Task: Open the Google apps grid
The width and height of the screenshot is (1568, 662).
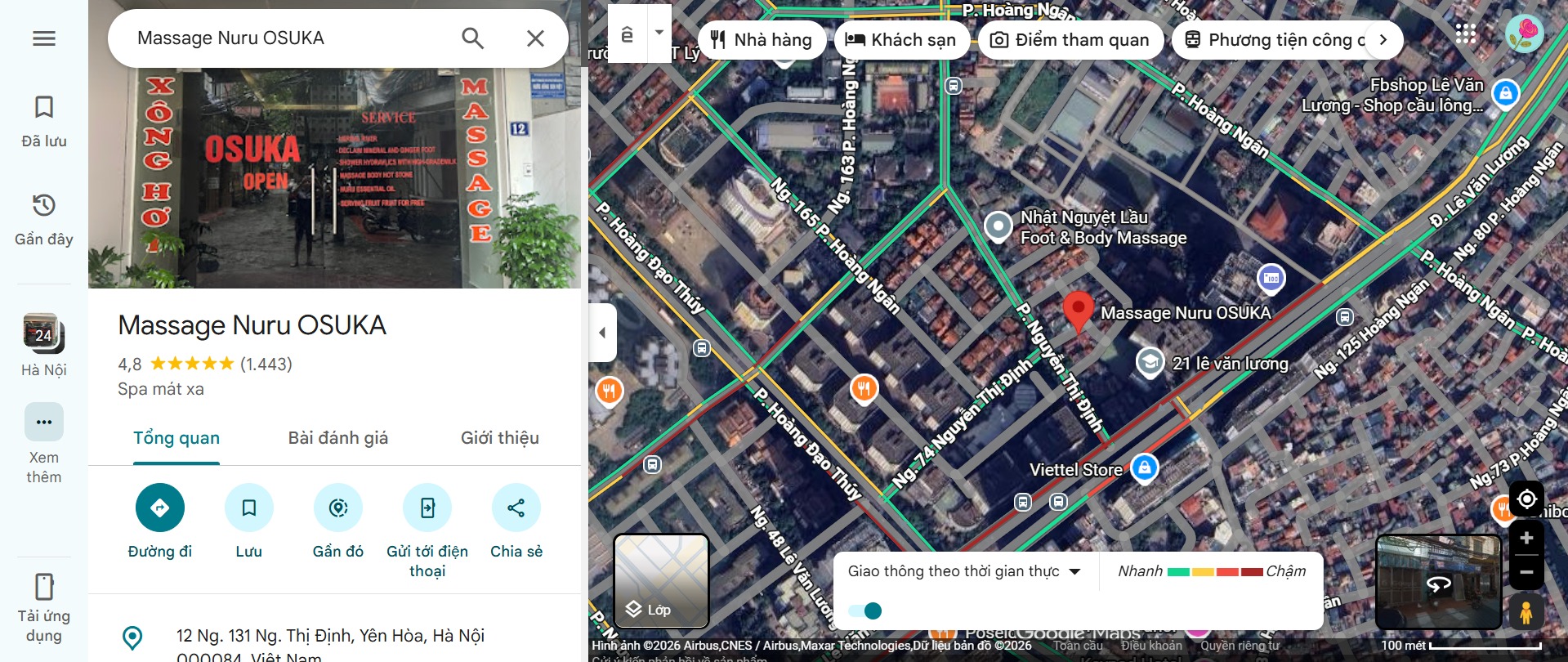Action: coord(1466,34)
